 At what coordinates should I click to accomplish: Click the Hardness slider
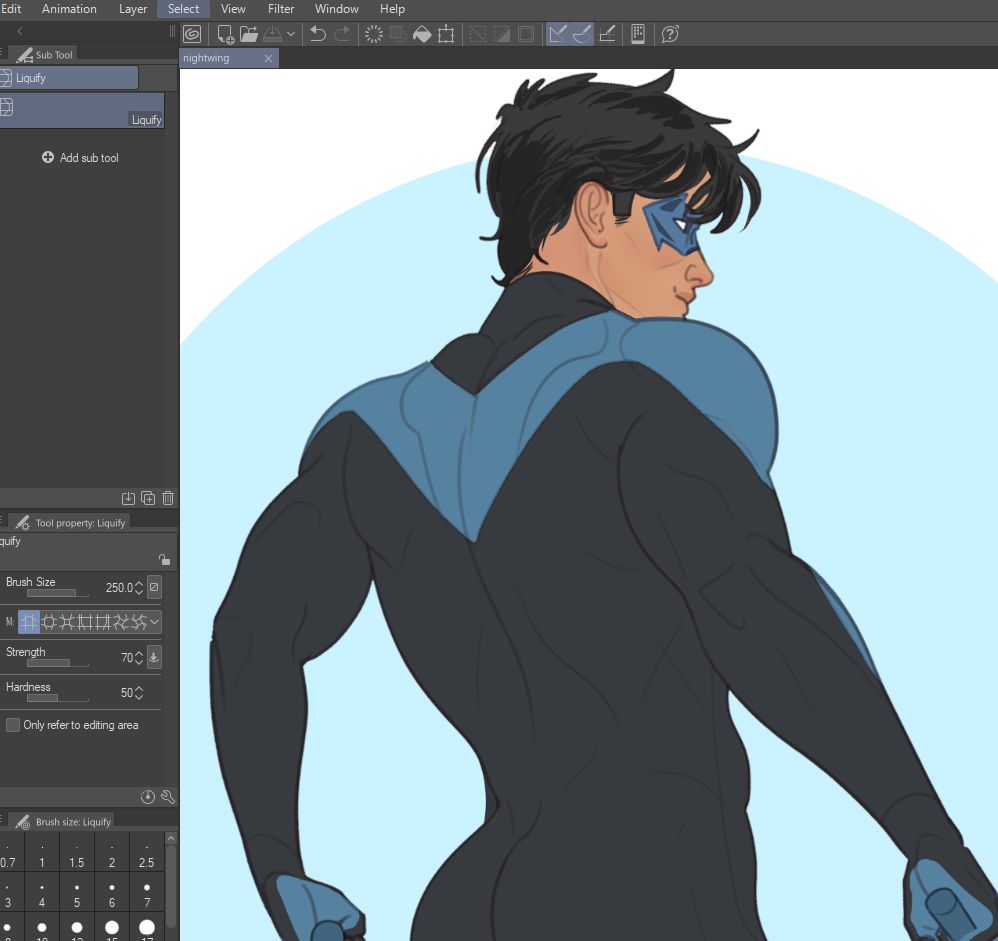click(x=57, y=698)
